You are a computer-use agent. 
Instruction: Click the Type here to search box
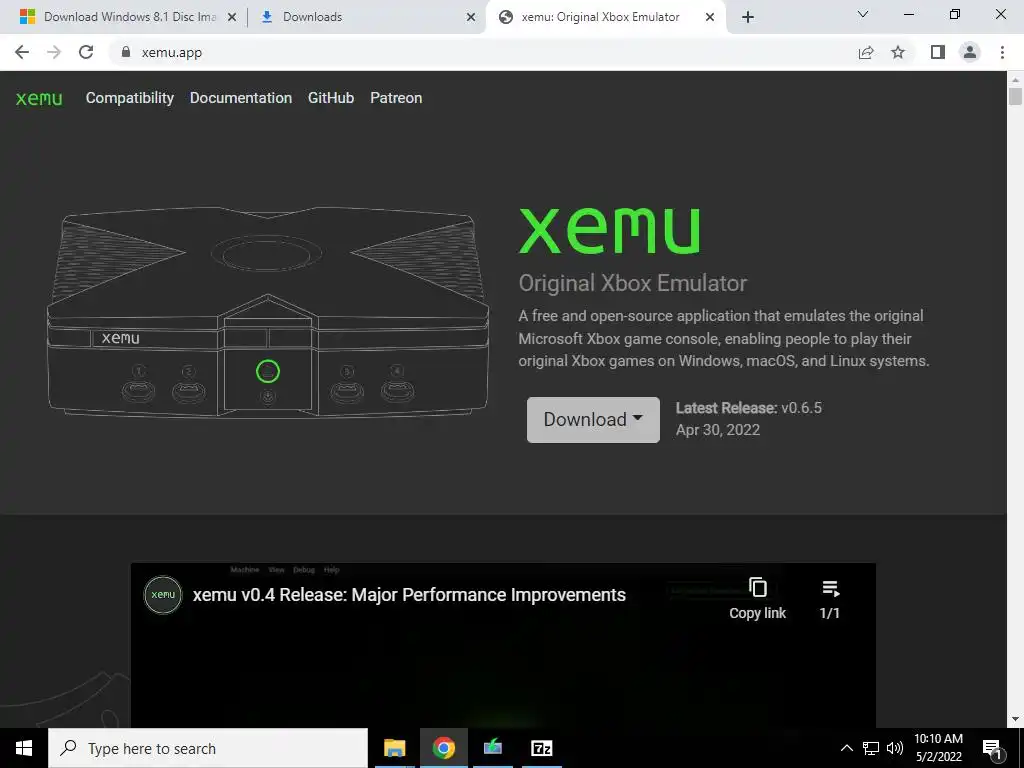point(208,748)
